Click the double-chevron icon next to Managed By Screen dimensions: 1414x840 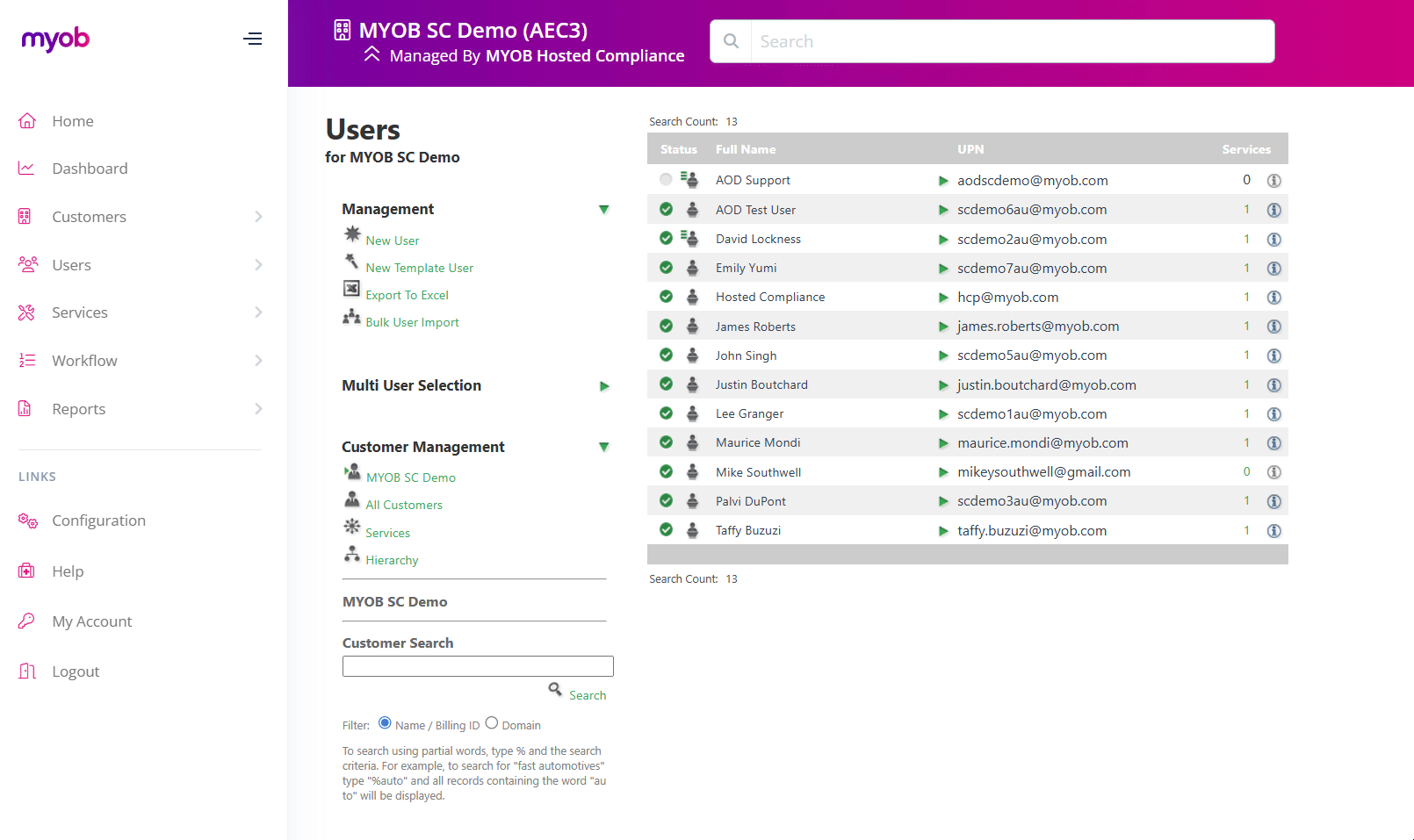[x=372, y=54]
